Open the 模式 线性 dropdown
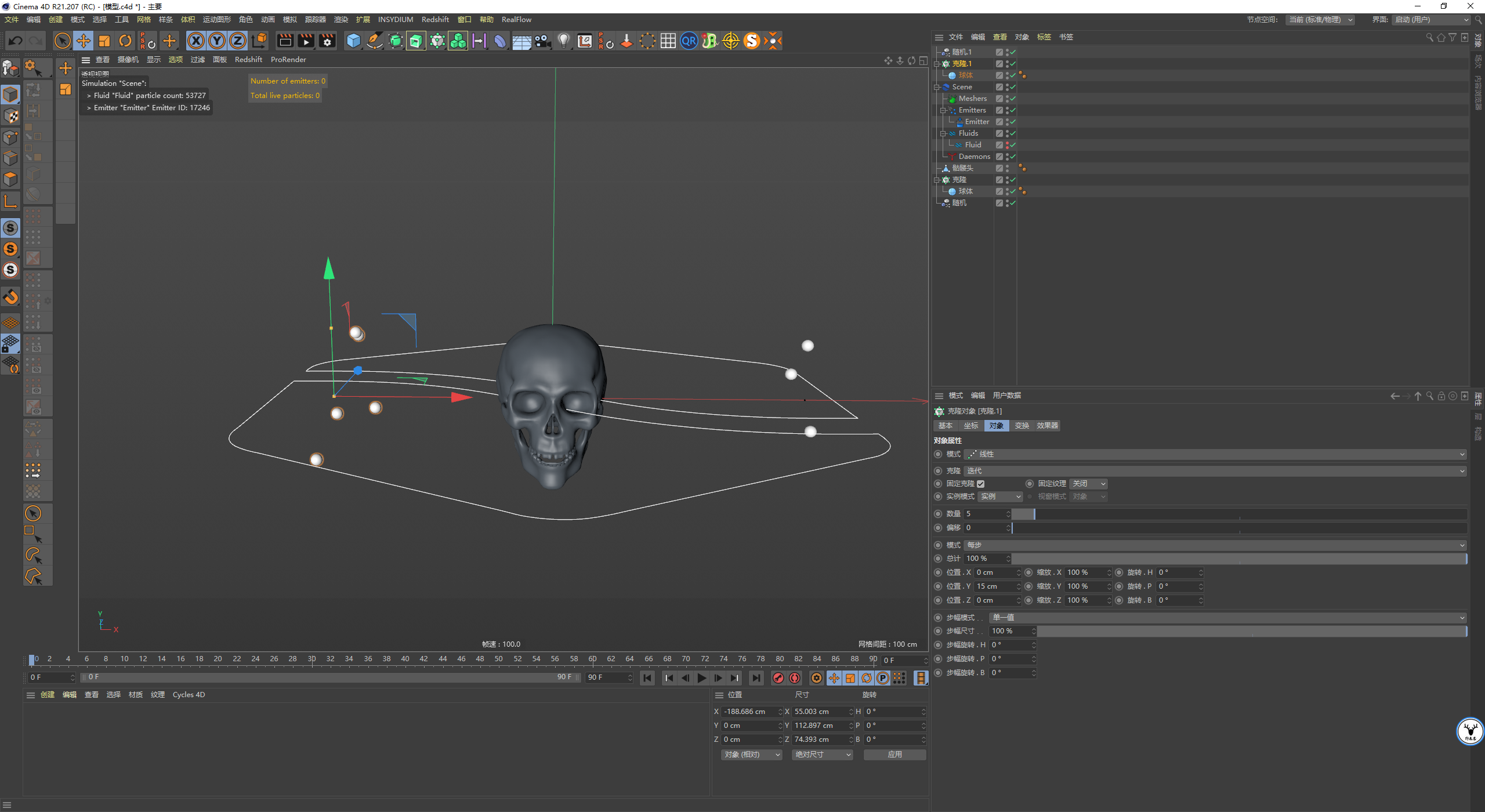This screenshot has height=812, width=1485. tap(1215, 454)
